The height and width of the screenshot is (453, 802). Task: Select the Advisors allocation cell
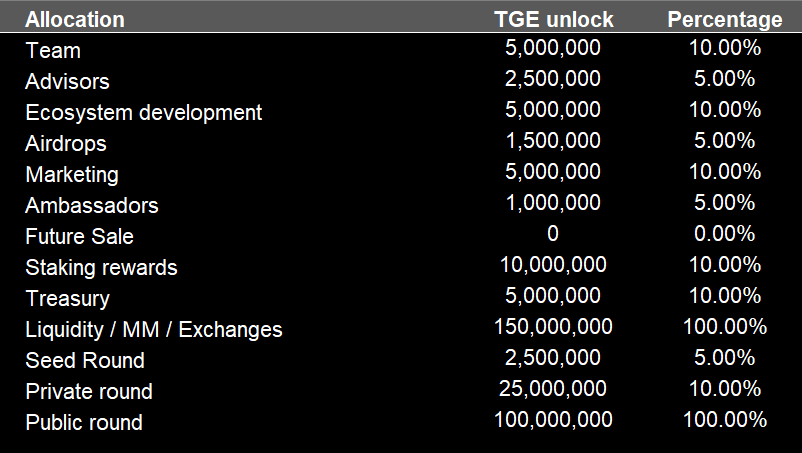click(67, 81)
